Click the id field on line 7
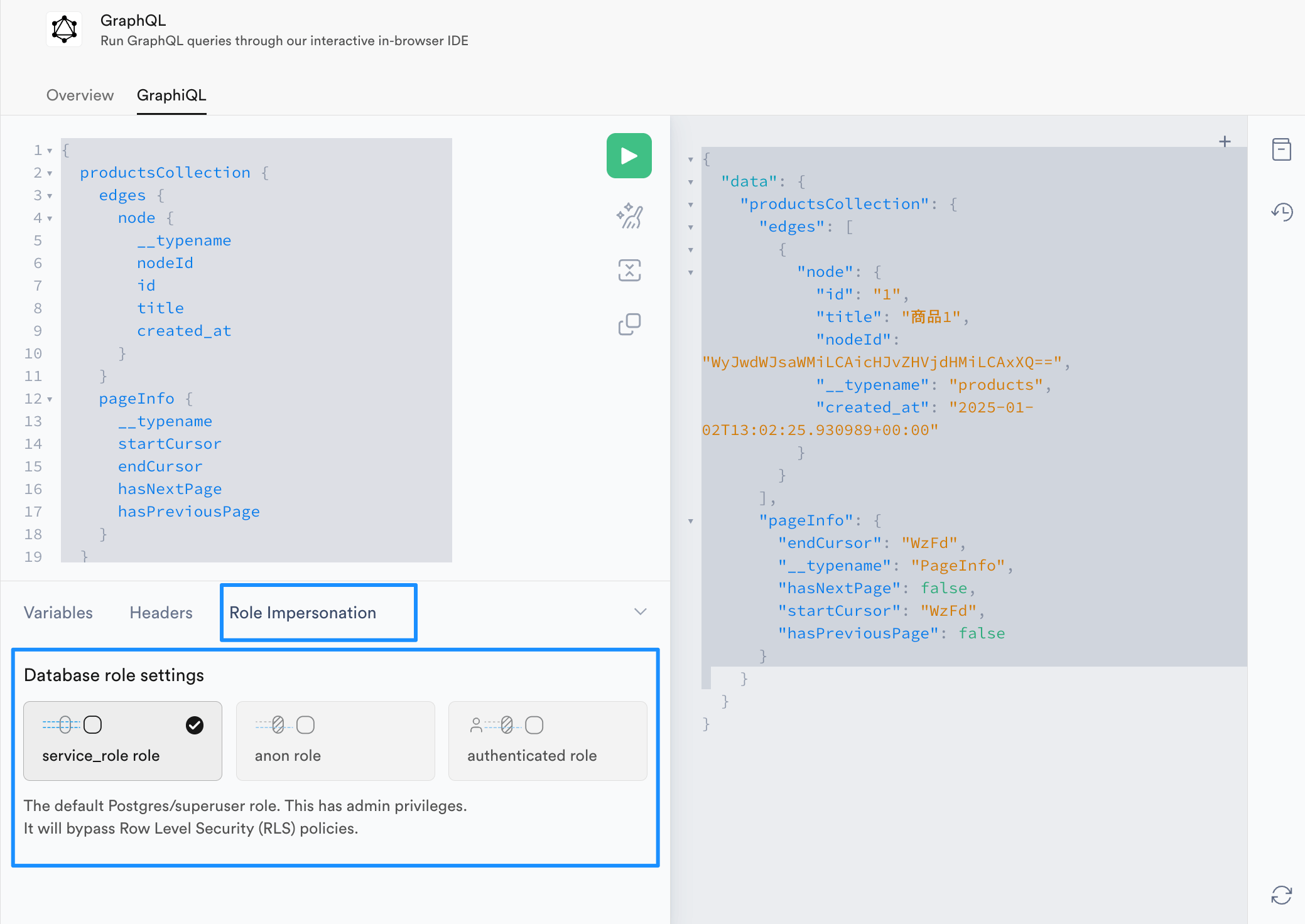 (146, 286)
